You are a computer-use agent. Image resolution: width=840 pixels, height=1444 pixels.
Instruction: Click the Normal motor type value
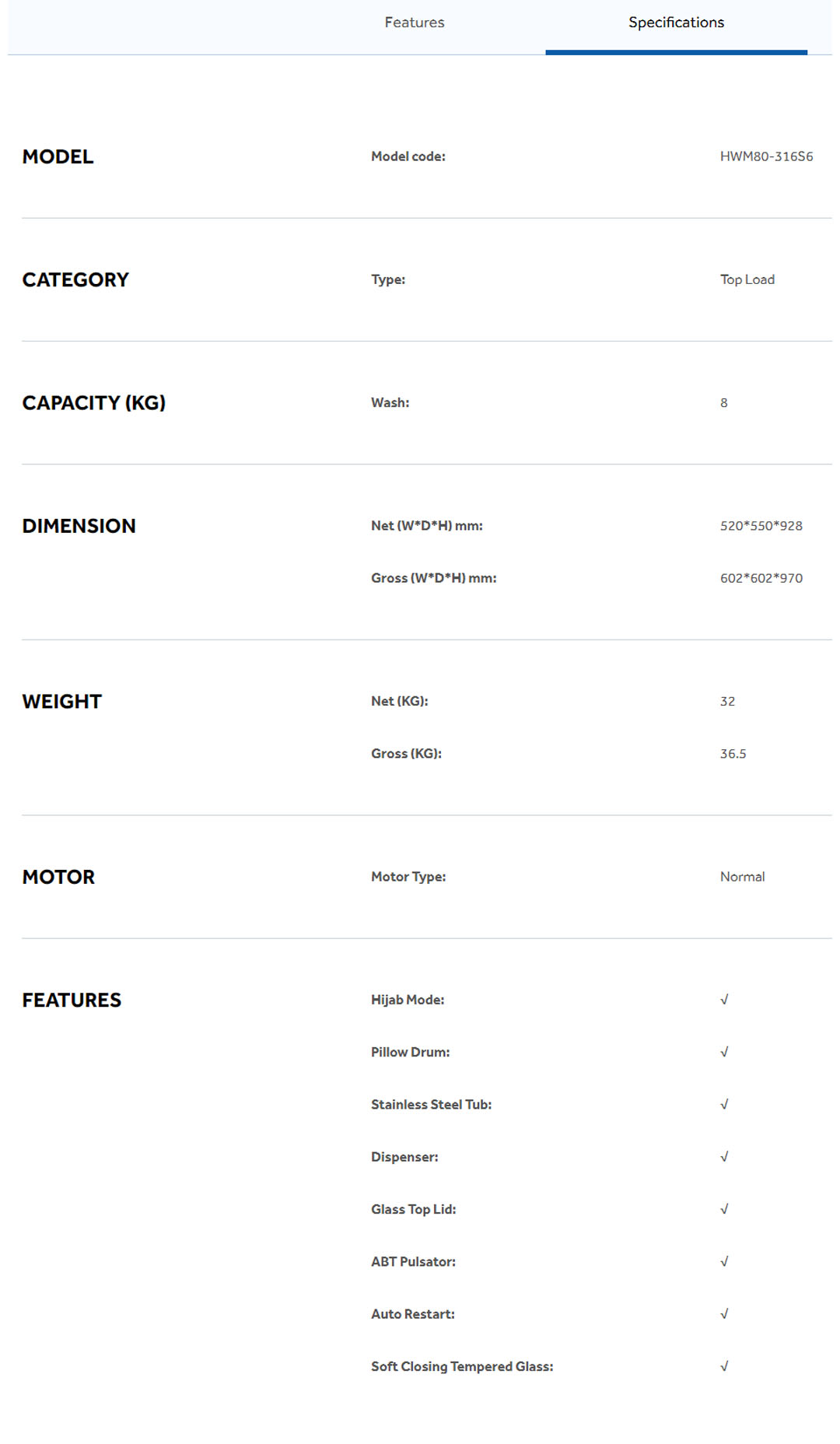click(742, 877)
